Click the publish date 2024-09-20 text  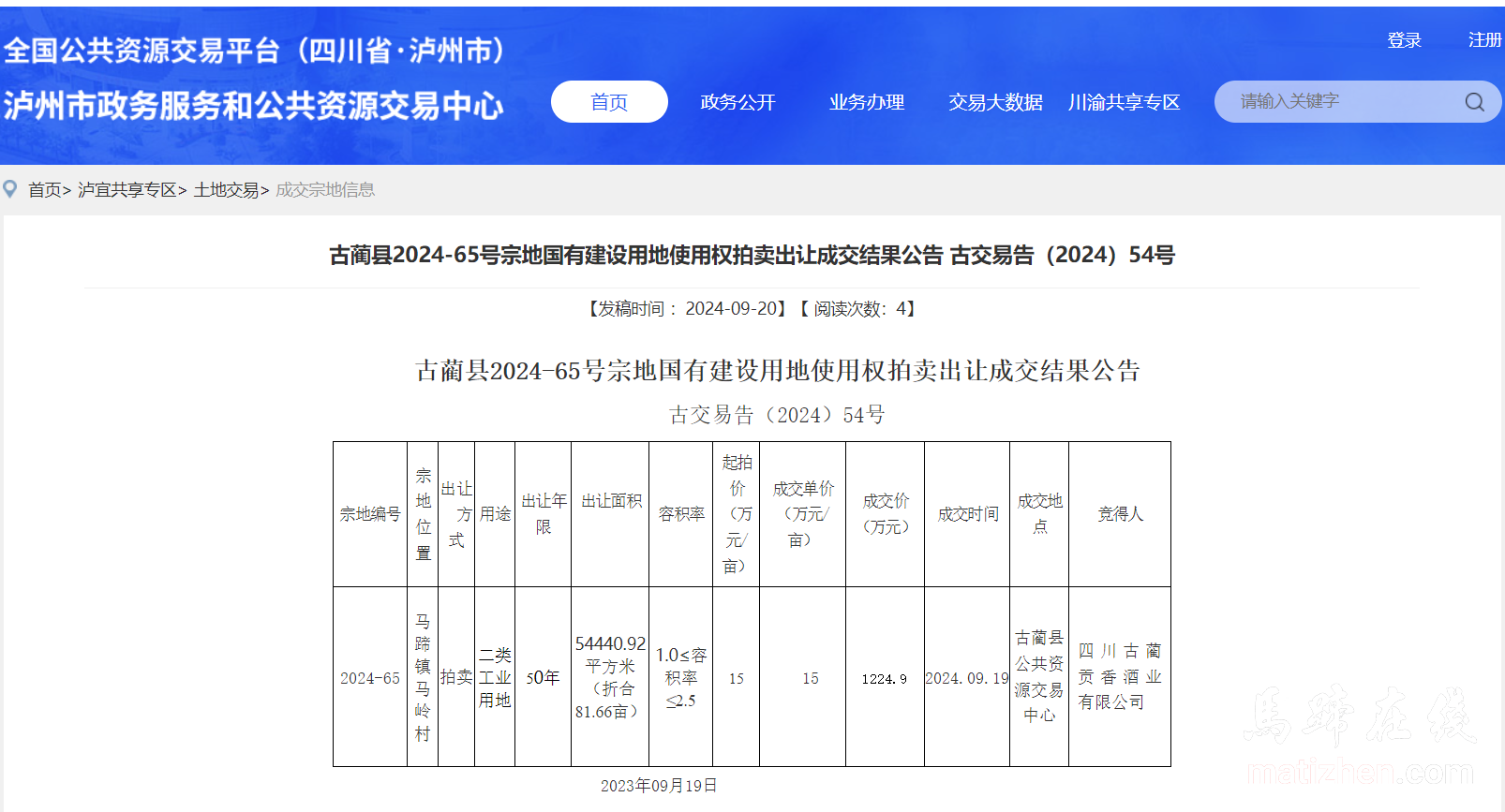(731, 308)
